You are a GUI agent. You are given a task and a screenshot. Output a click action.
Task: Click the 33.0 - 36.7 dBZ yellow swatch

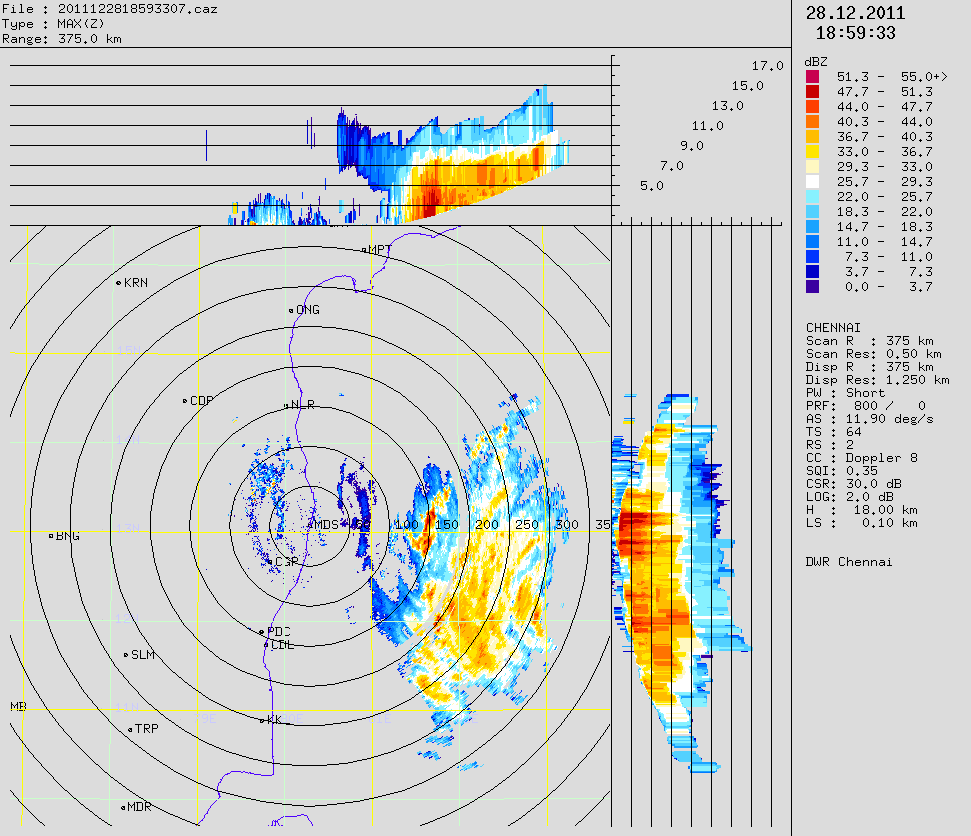point(812,152)
